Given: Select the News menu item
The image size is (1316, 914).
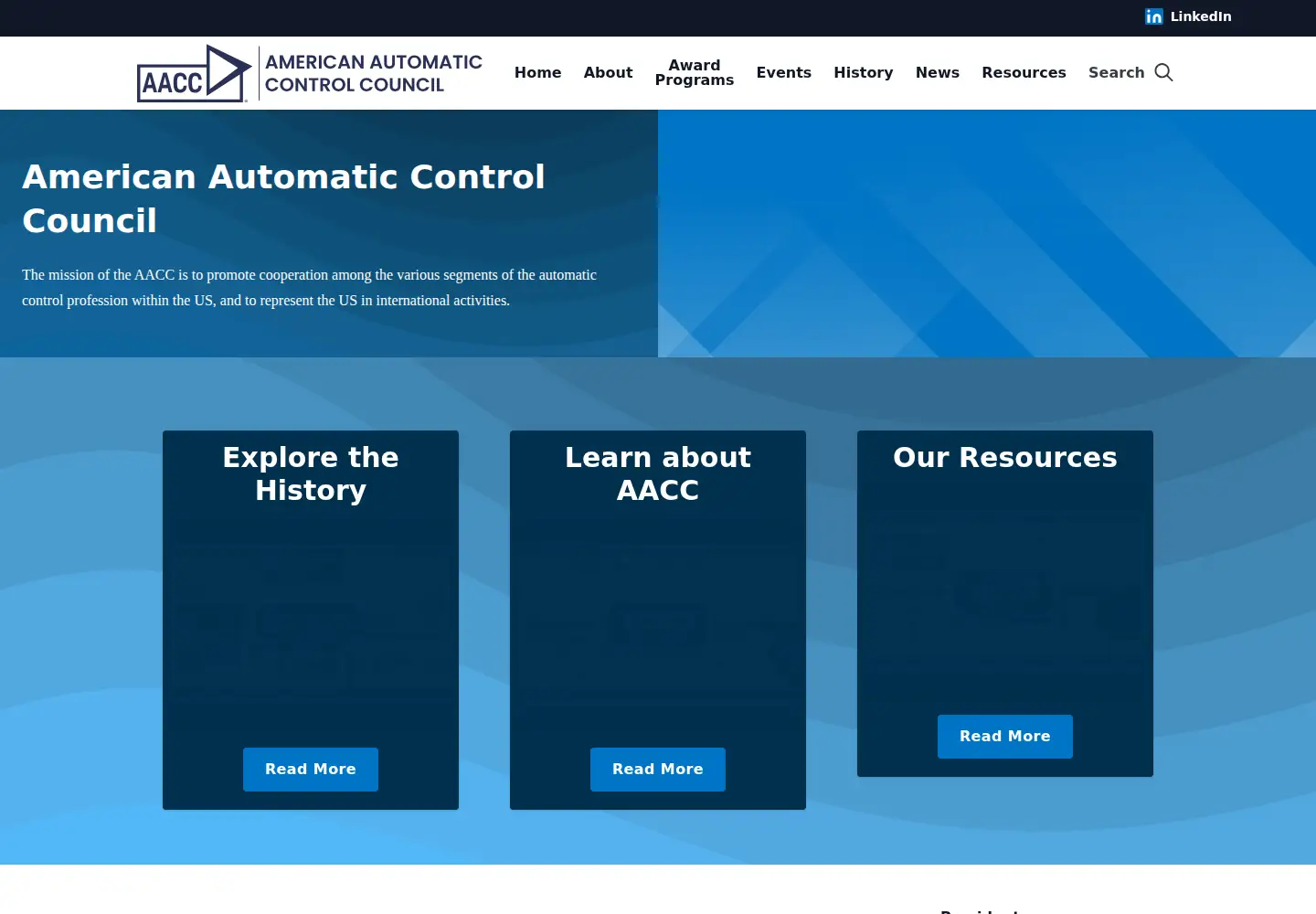Looking at the screenshot, I should (938, 72).
